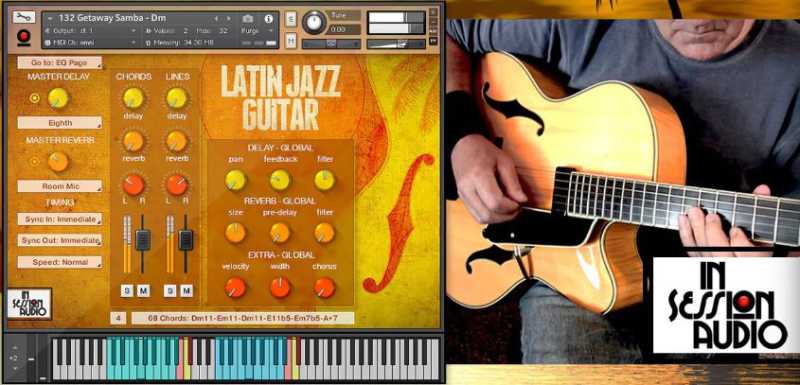Viewport: 800px width, 385px height.
Task: Open instrument info via the i icon
Action: (x=269, y=18)
